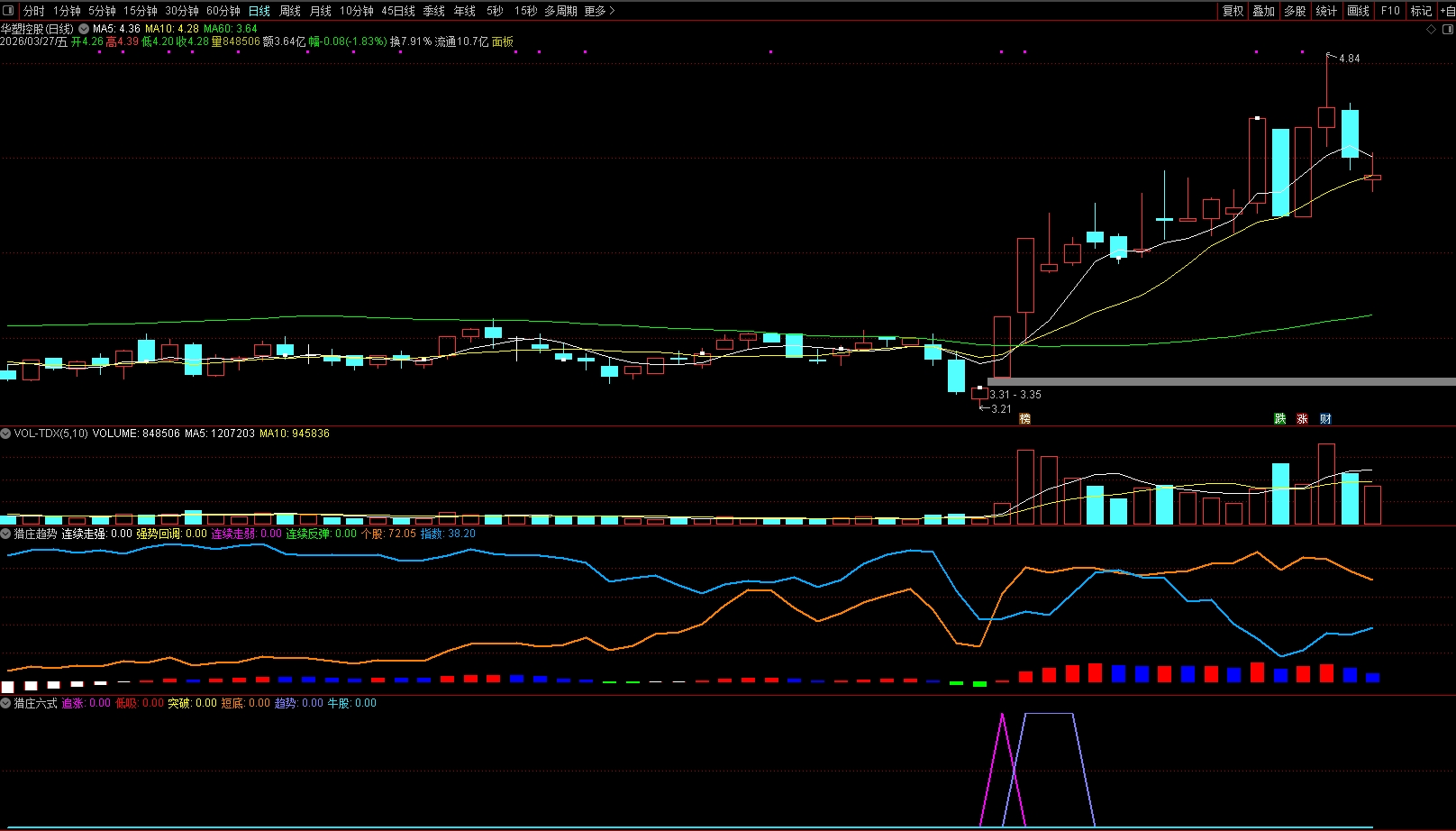Click the 换7.91% turnover value

[411, 41]
